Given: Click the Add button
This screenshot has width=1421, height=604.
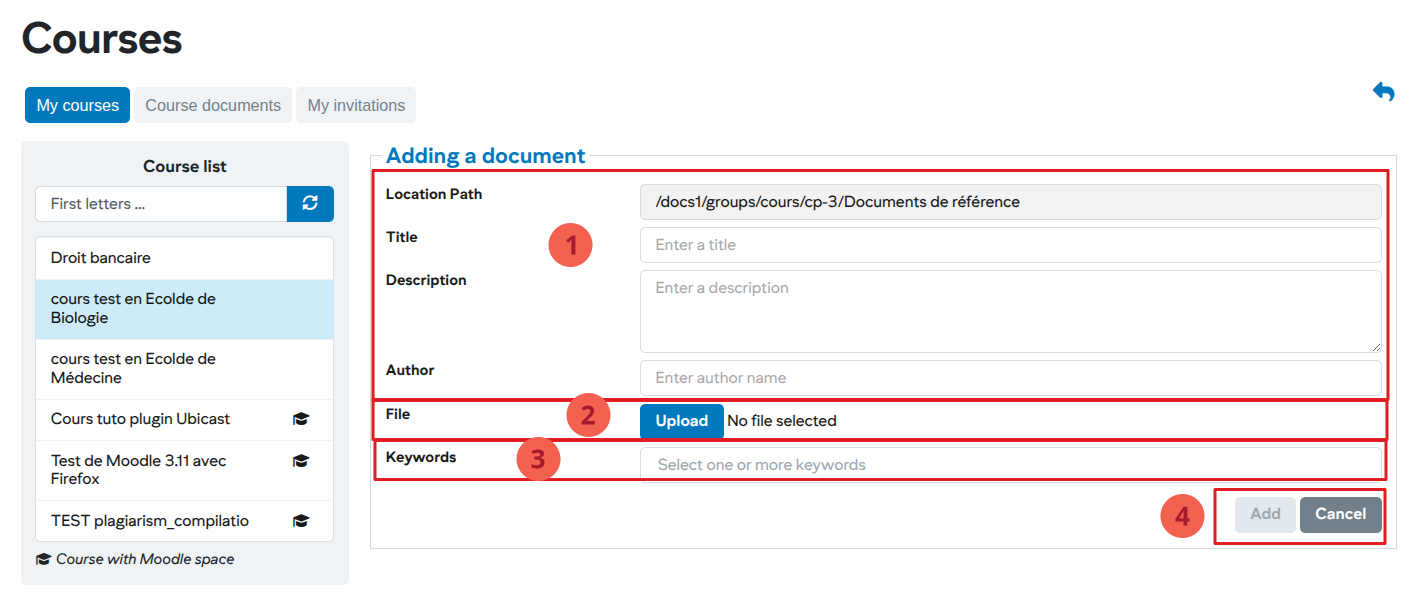Looking at the screenshot, I should point(1265,514).
